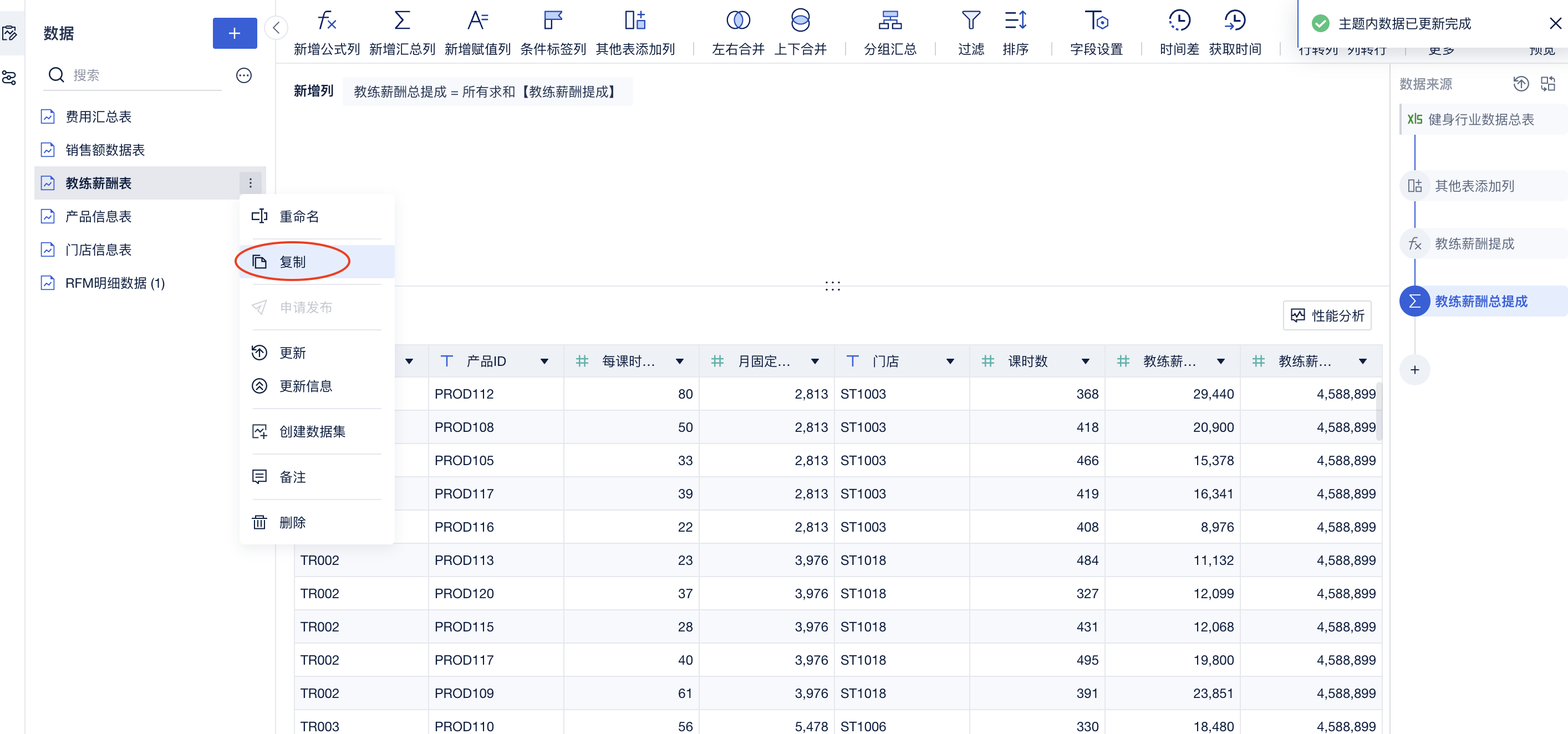
Task: Click the 过滤 filter funnel icon
Action: click(x=970, y=21)
